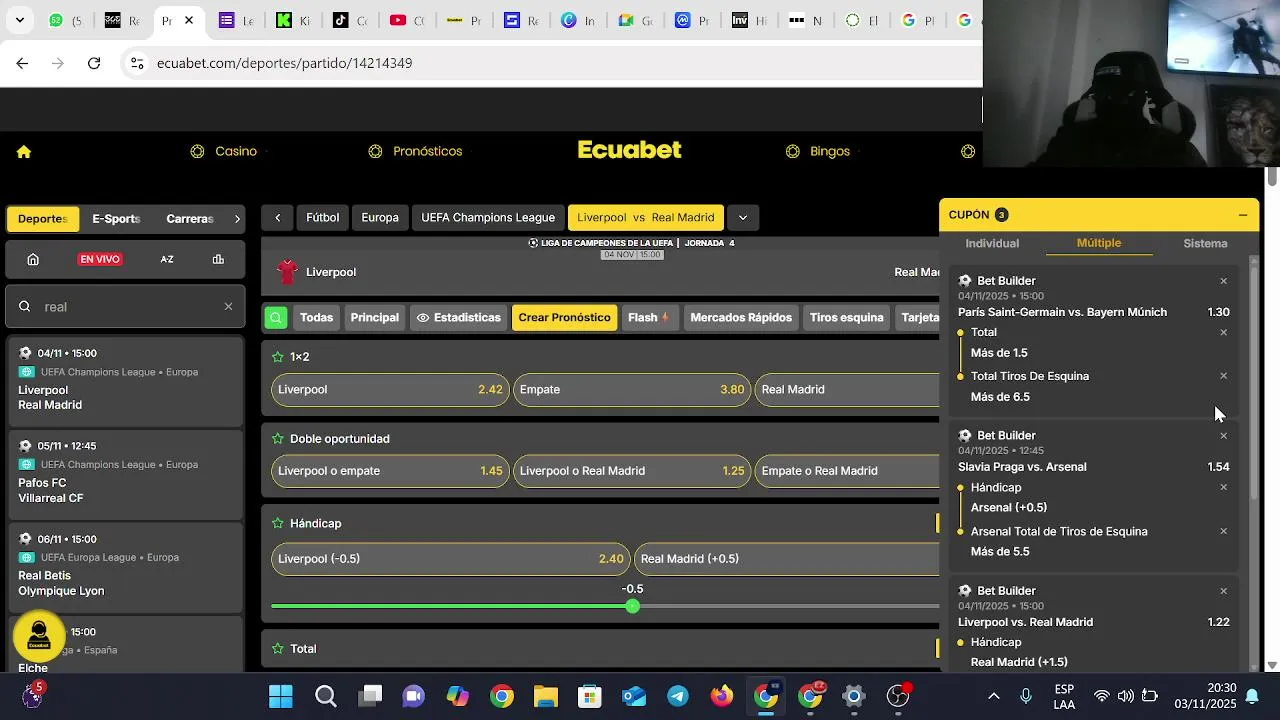Clear the 'real' search field
The height and width of the screenshot is (720, 1280).
(228, 307)
